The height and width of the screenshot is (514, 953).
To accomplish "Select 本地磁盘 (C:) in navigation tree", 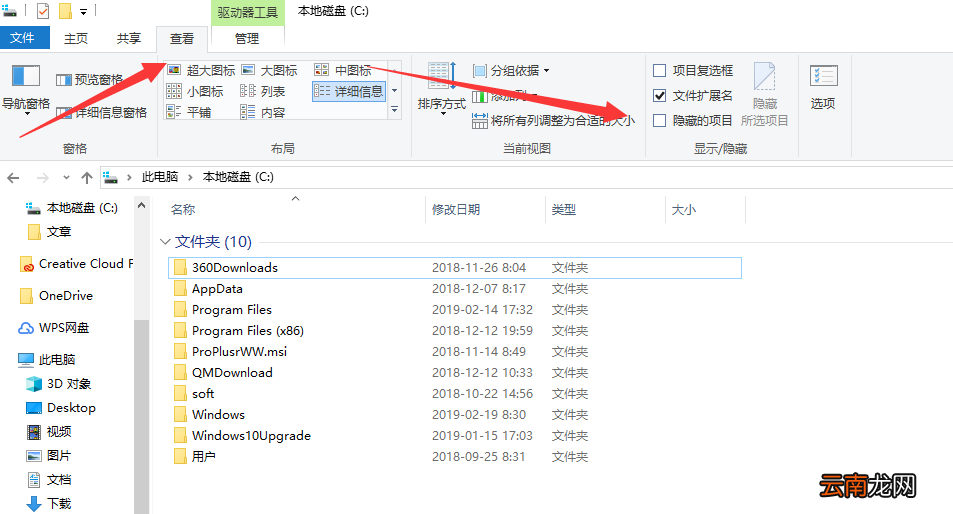I will click(72, 208).
